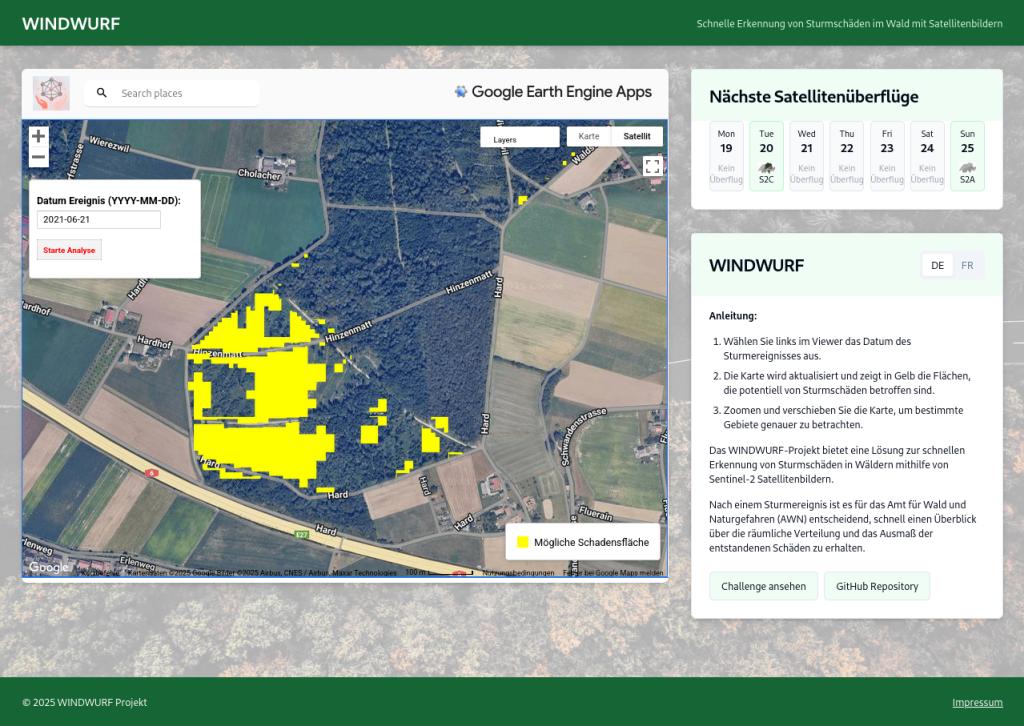Zoom out of the map

[x=39, y=157]
